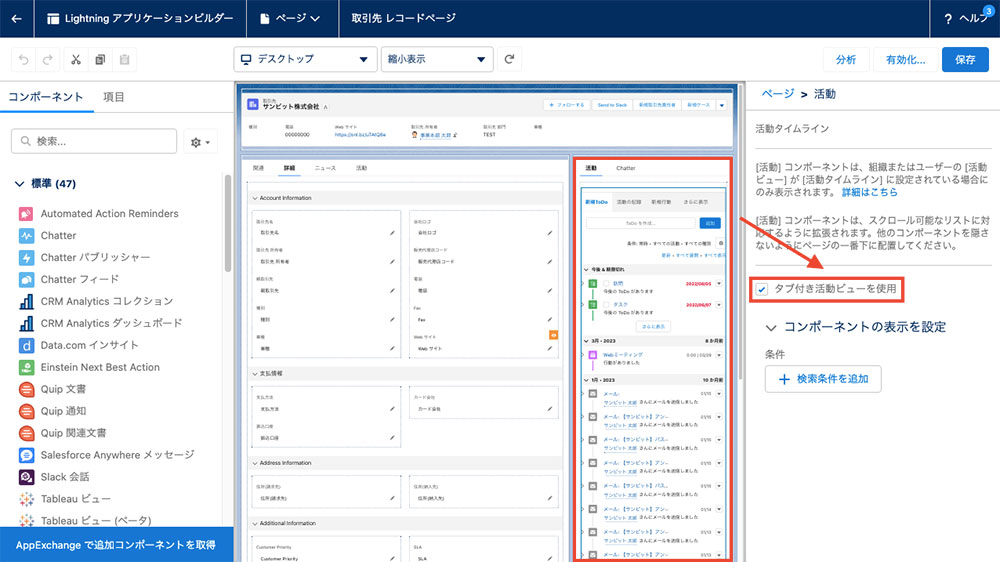Click AppExchange で追加コンポーネントを取得 button
The image size is (1000, 562).
click(116, 545)
